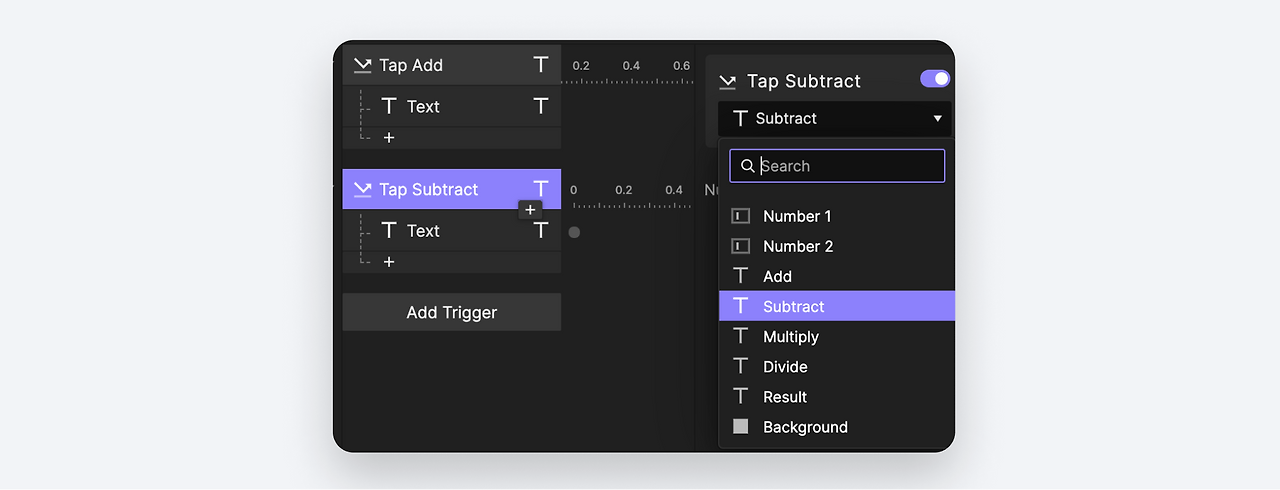1280x490 pixels.
Task: Choose Result from the layer list
Action: click(785, 397)
